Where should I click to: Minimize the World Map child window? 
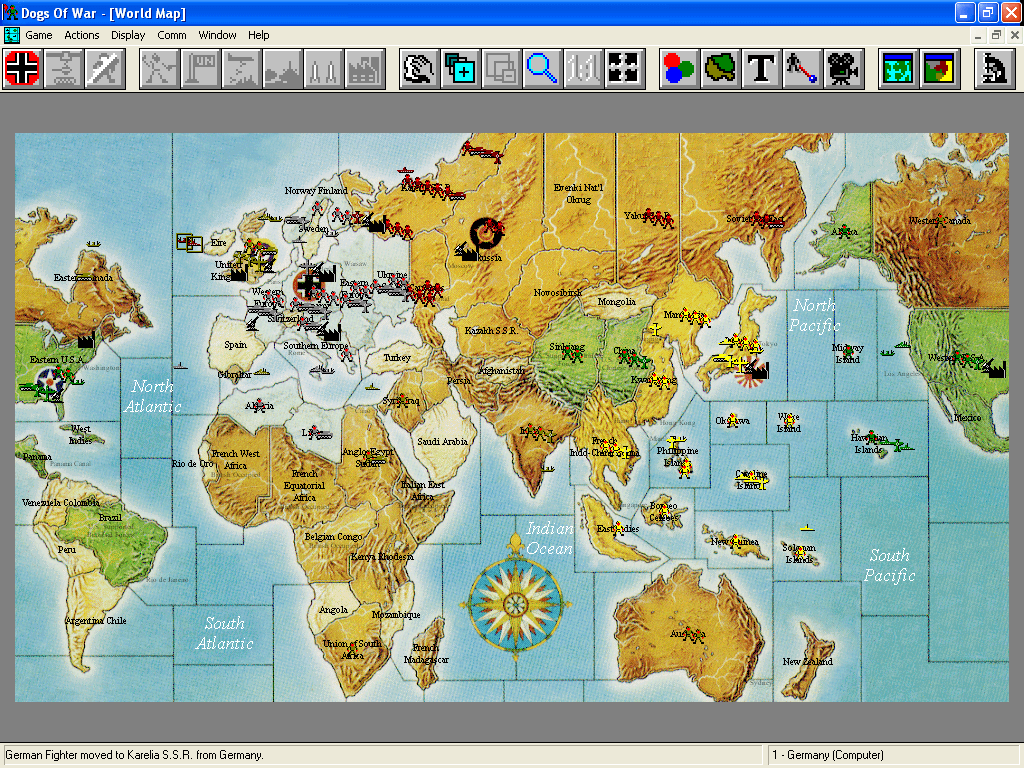coord(978,35)
